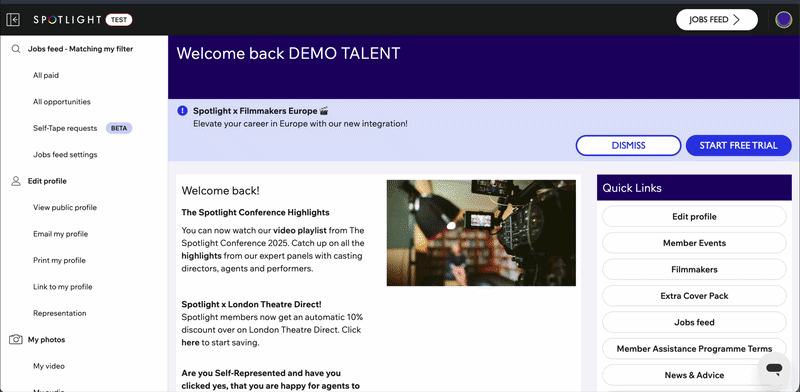Click Spotlight x London Theatre Direct! heading
This screenshot has height=392, width=800.
click(x=252, y=304)
